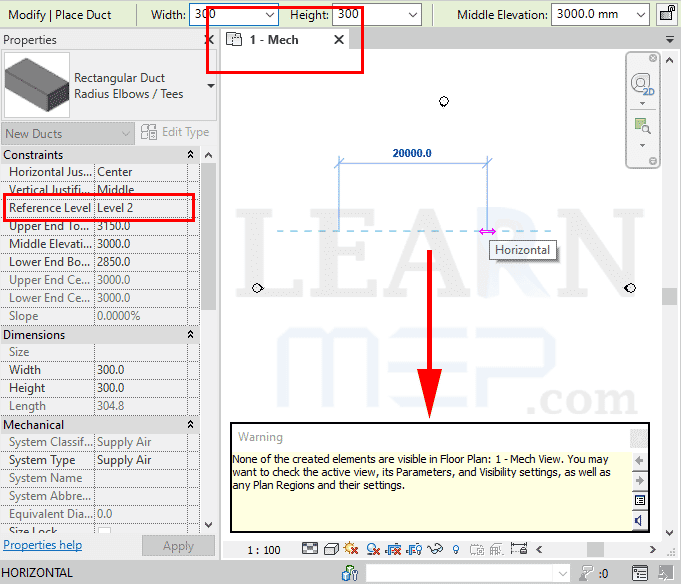This screenshot has width=681, height=584.
Task: Click the status bar list panel icon
Action: [x=640, y=573]
